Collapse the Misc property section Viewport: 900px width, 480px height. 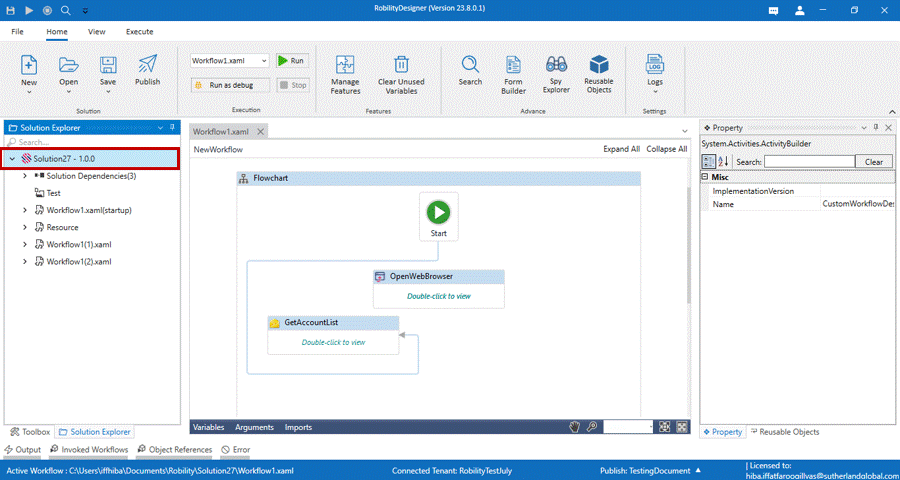(x=706, y=177)
